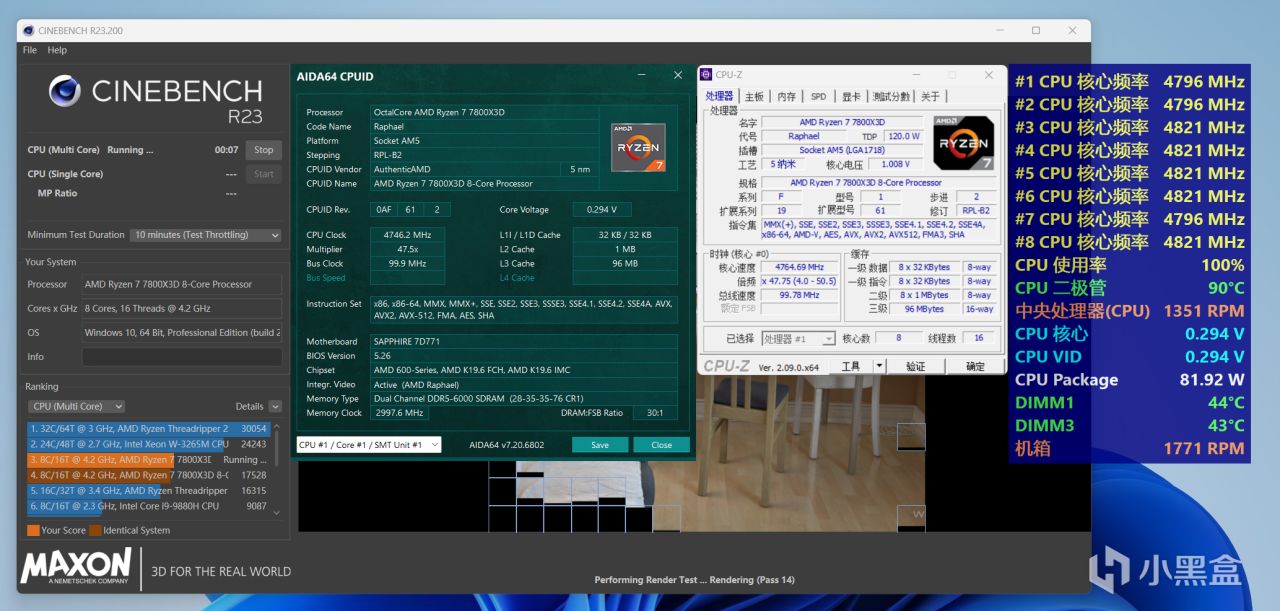Click the Core Voltage value 0.294 V
Viewport: 1280px width, 611px height.
[x=602, y=210]
